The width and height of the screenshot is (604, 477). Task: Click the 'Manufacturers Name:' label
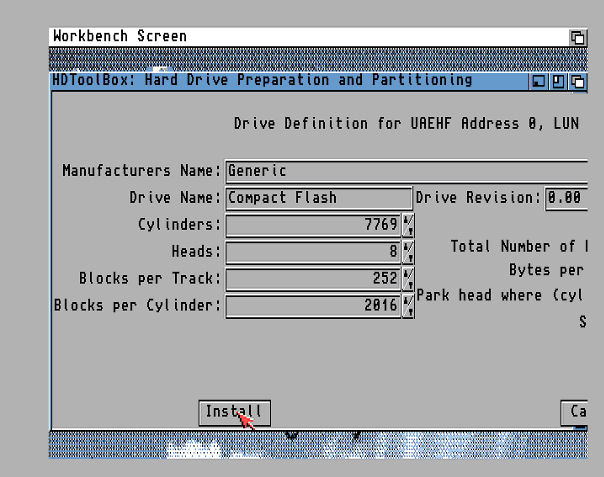[x=142, y=171]
